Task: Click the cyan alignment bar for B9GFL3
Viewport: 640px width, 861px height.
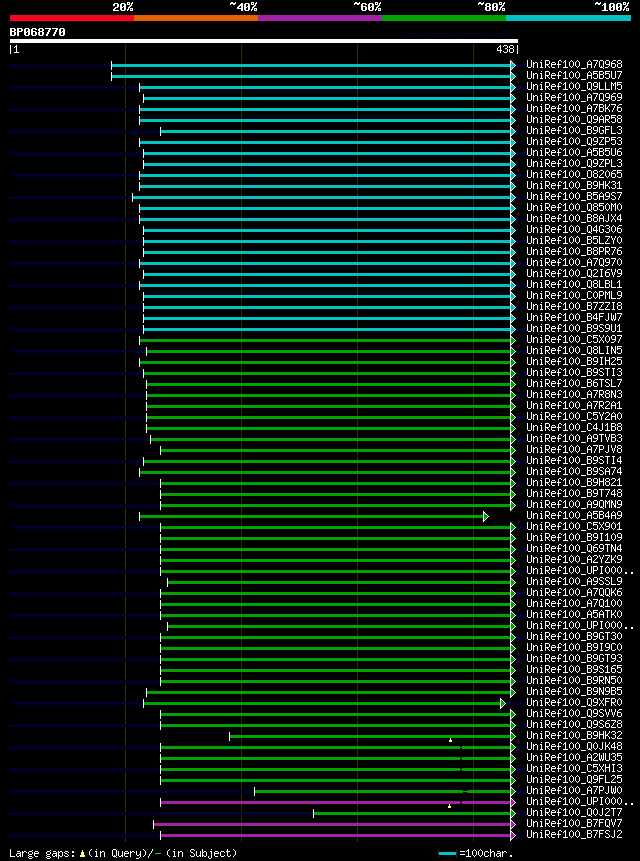Action: tap(335, 132)
